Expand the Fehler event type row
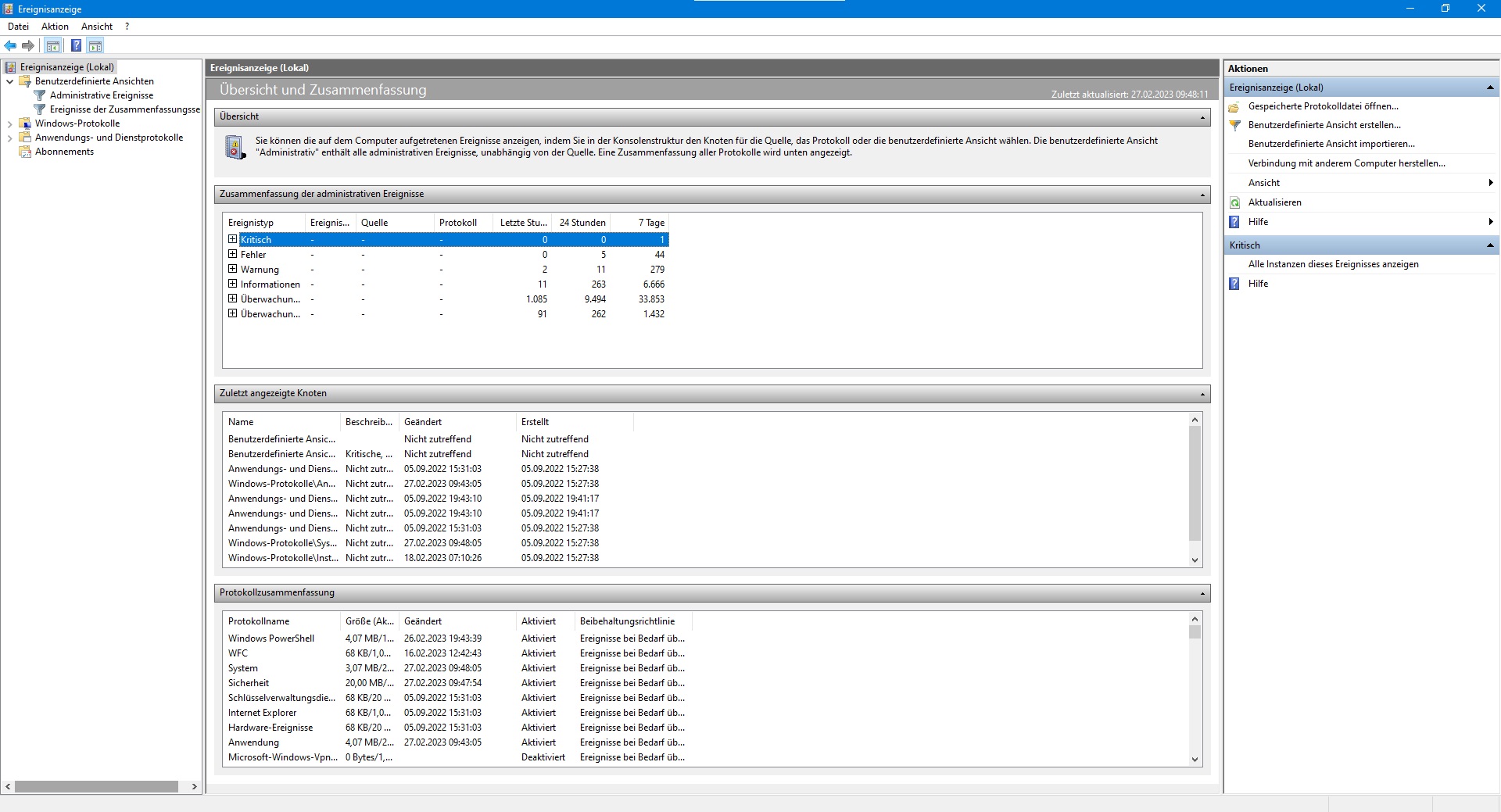Image resolution: width=1501 pixels, height=812 pixels. 232,254
